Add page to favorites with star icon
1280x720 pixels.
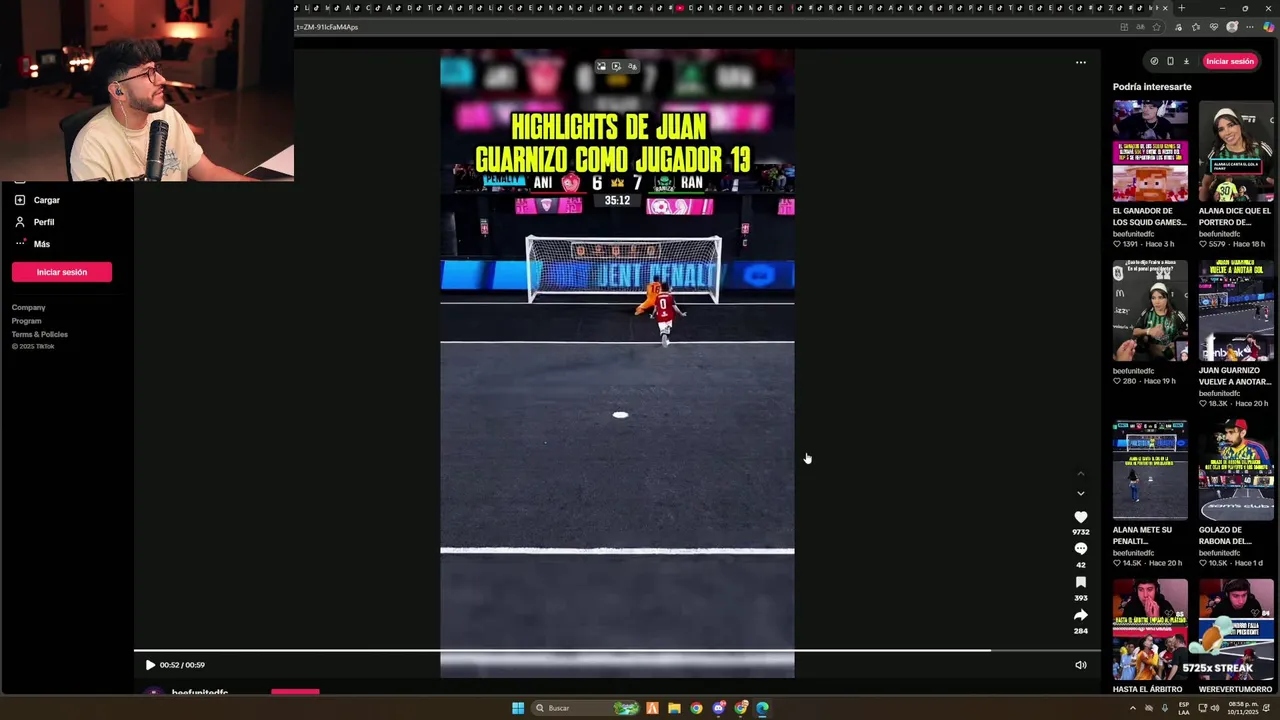coord(1157,27)
